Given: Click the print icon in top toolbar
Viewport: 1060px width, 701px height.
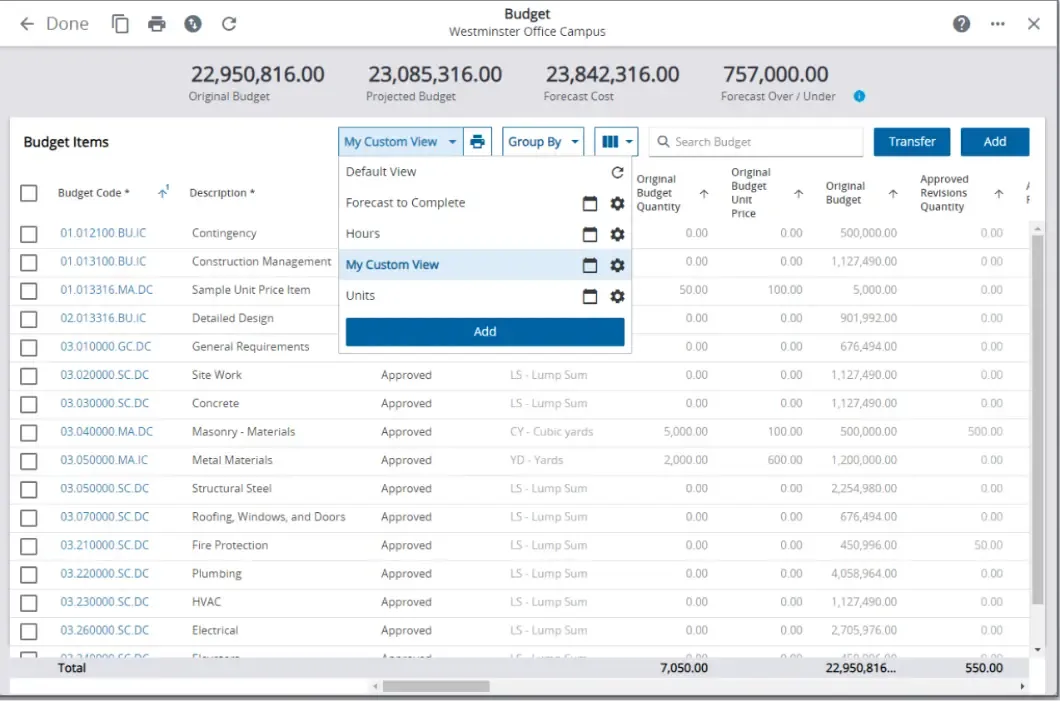Looking at the screenshot, I should click(x=157, y=24).
